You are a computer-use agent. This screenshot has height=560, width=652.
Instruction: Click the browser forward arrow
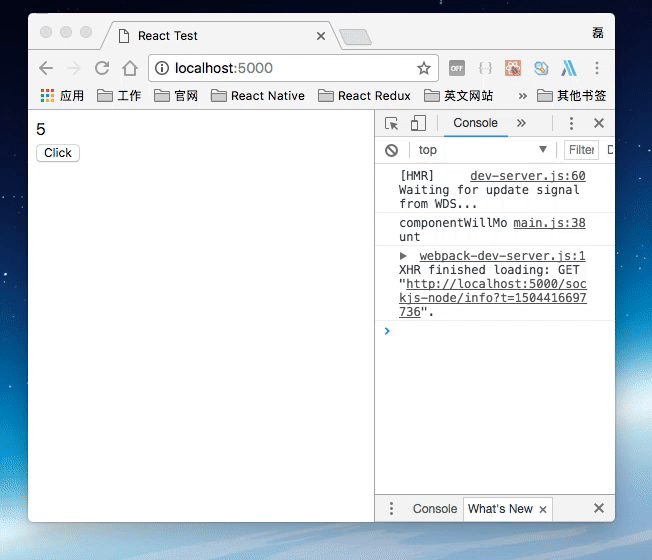(x=74, y=68)
